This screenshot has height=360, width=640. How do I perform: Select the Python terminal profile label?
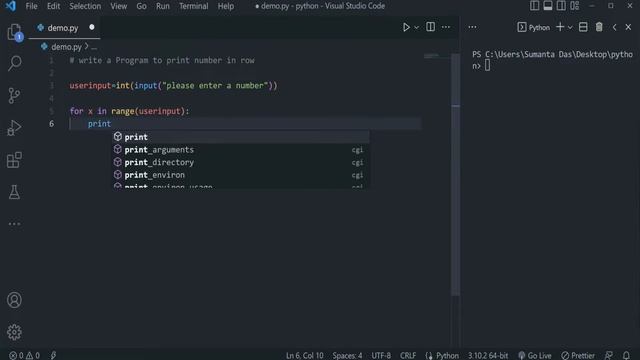pyautogui.click(x=533, y=27)
